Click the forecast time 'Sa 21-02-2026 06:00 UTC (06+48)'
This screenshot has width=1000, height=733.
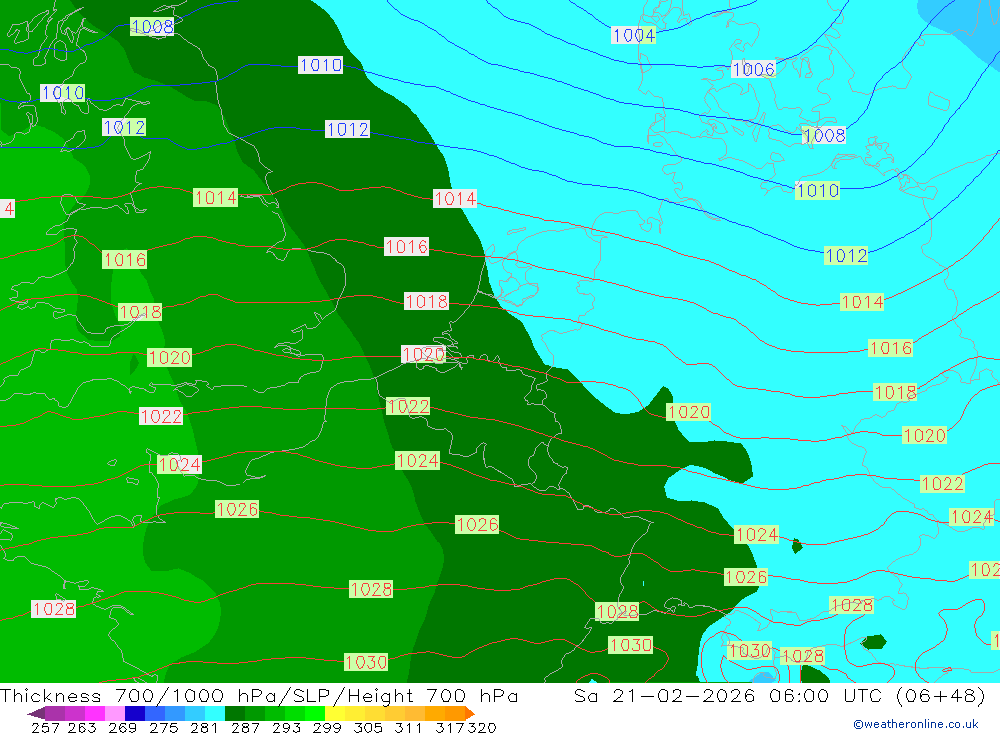pos(779,695)
